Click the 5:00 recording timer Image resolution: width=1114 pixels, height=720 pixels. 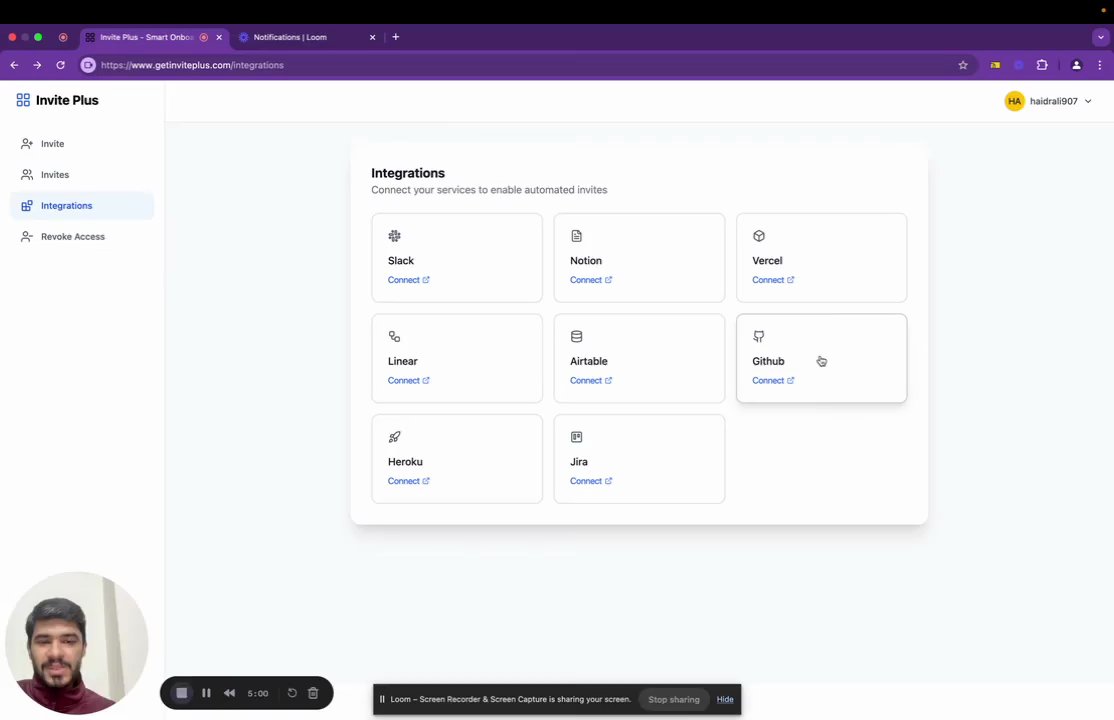point(258,693)
